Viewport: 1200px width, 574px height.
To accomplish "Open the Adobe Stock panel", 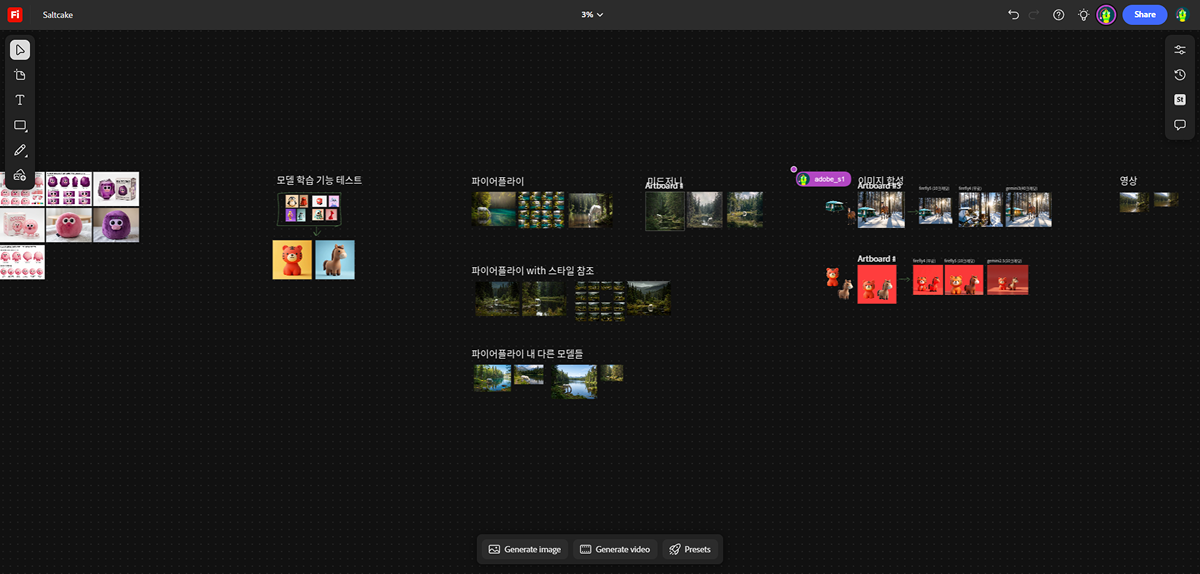I will pos(1180,100).
